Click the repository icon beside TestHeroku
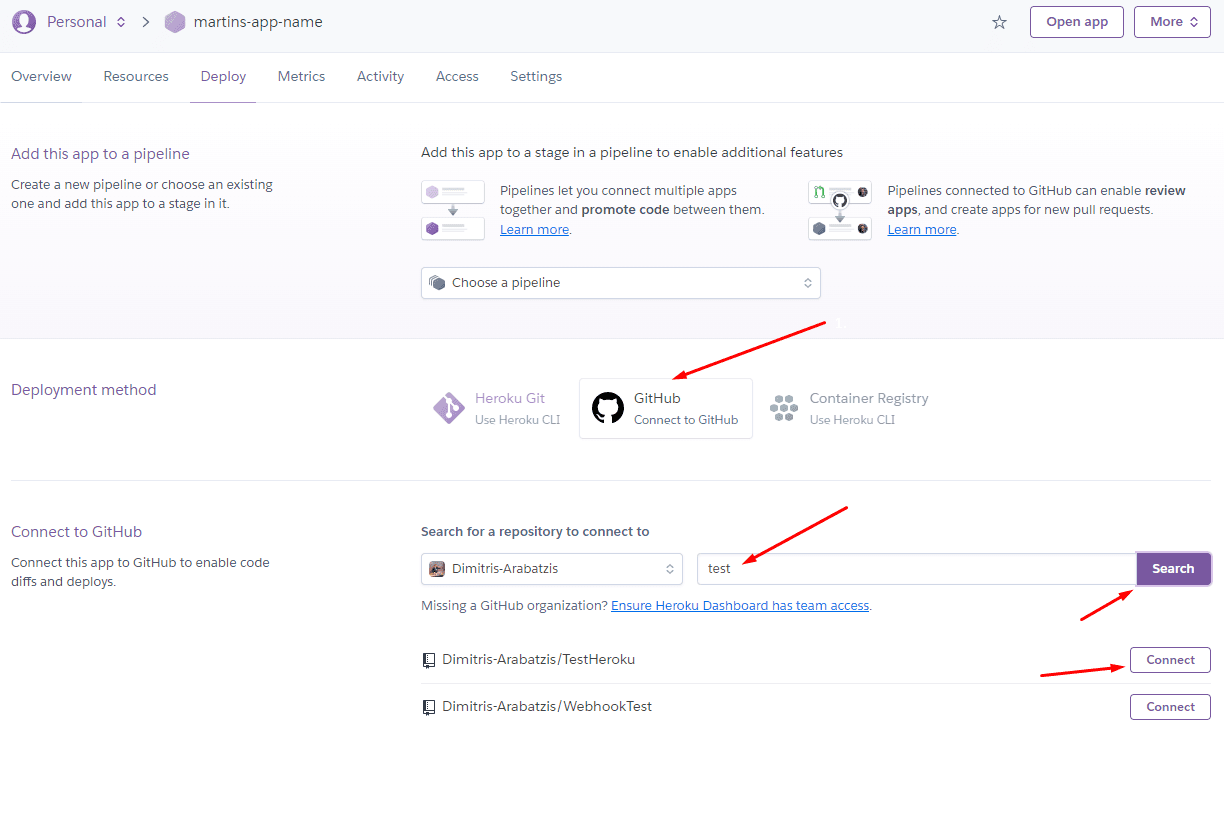 coord(429,660)
